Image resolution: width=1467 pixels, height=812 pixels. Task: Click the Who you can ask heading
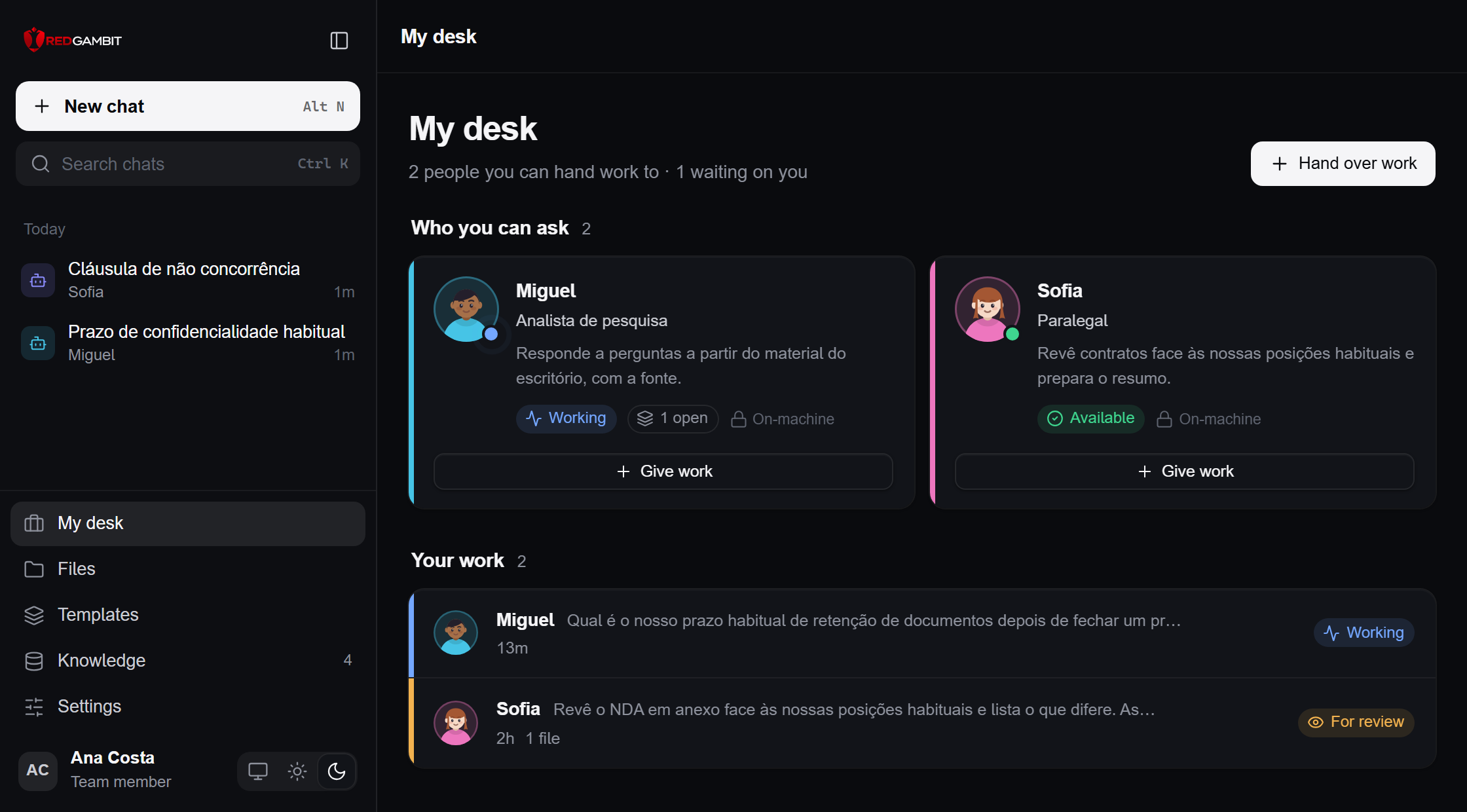490,228
